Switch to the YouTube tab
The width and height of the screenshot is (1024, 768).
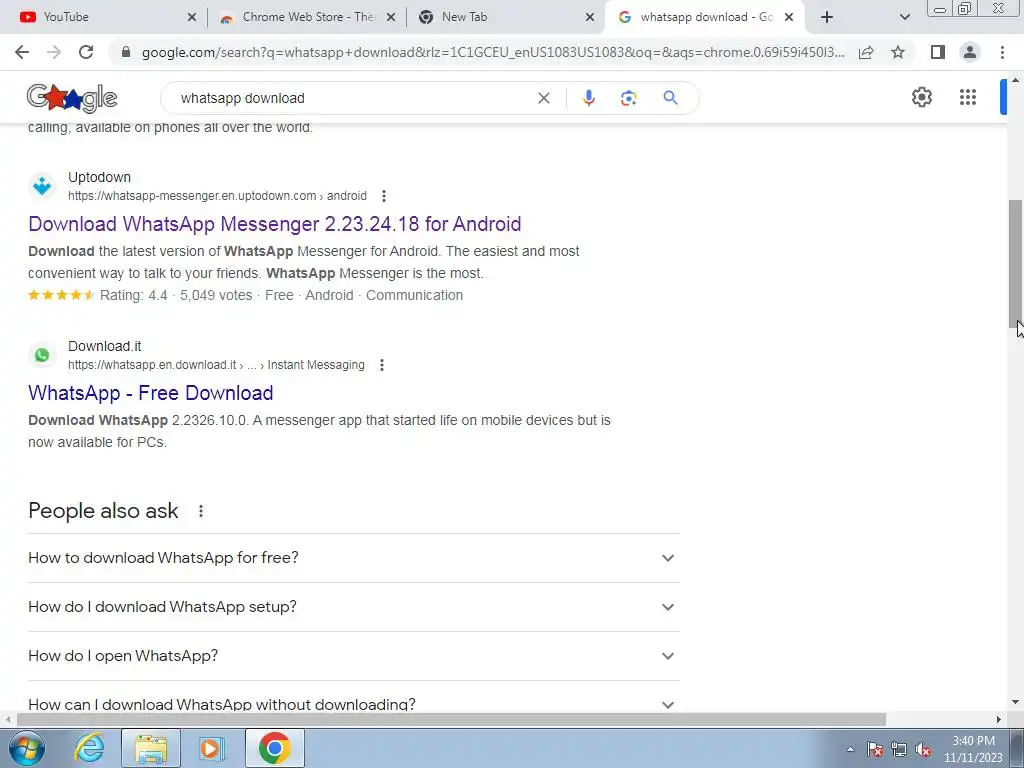pos(102,17)
